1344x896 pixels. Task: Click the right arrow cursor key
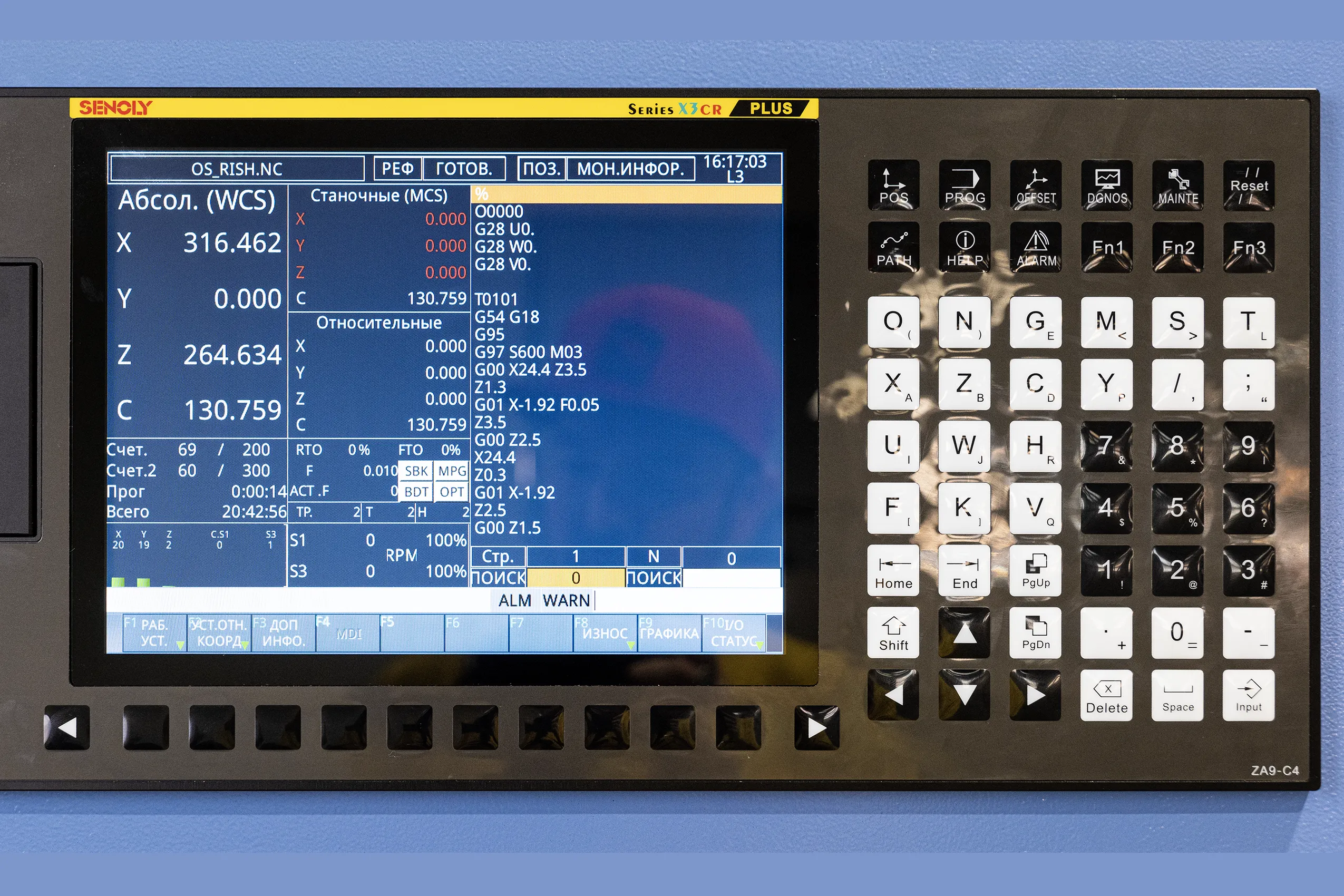[x=1036, y=695]
